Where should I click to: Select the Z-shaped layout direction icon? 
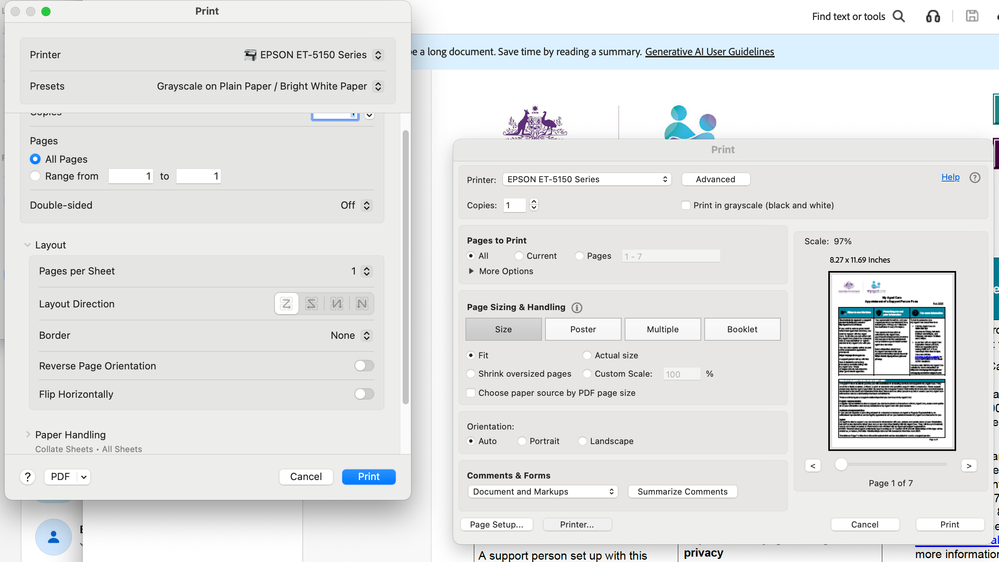287,304
